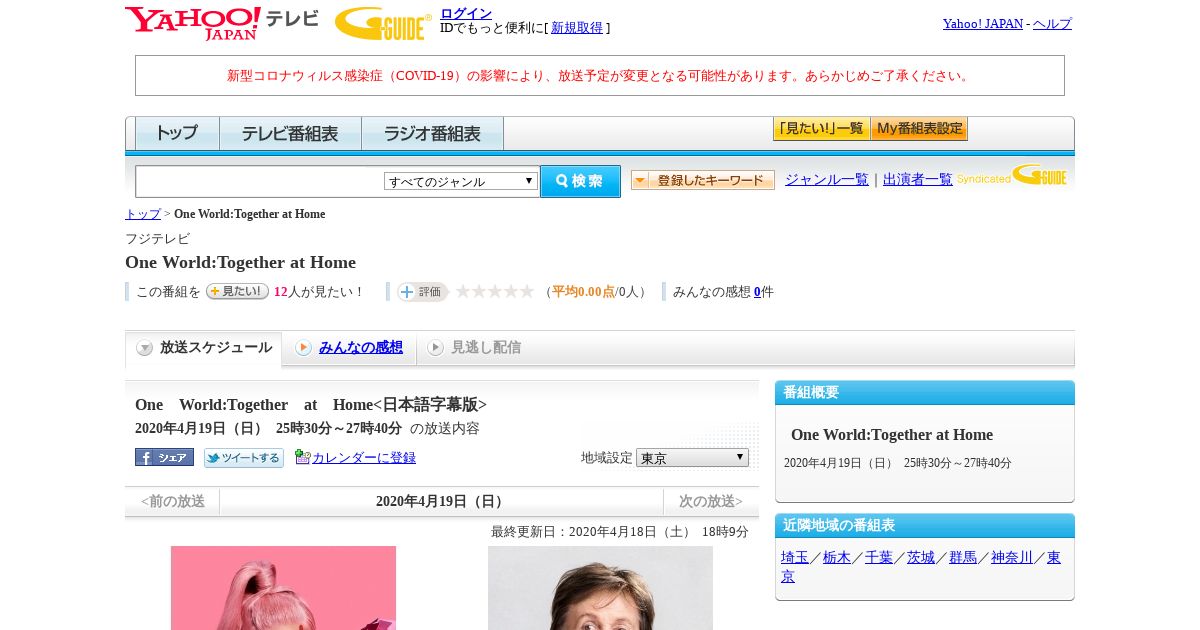Click the ログイン link
Screen dimensions: 1200x630
[466, 13]
